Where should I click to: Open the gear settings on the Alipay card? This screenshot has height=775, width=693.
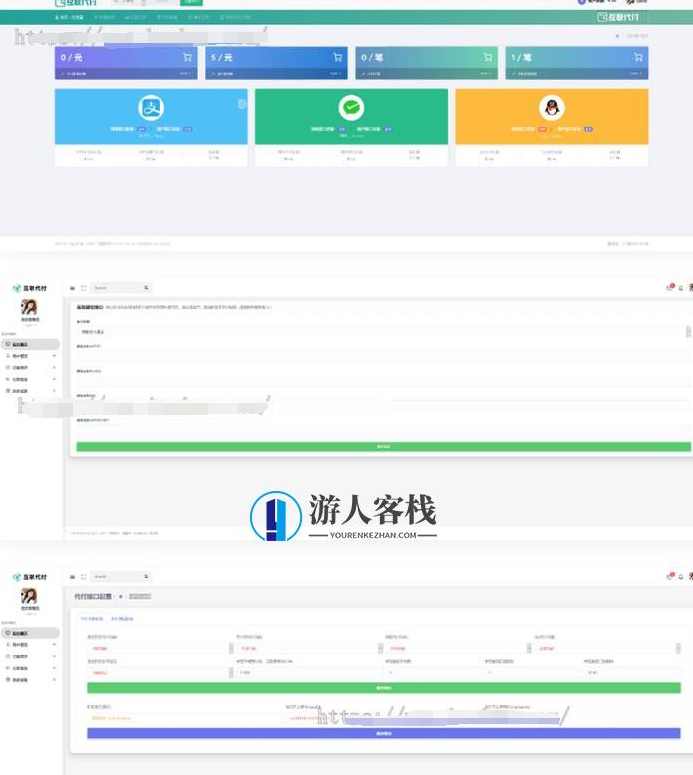[242, 104]
